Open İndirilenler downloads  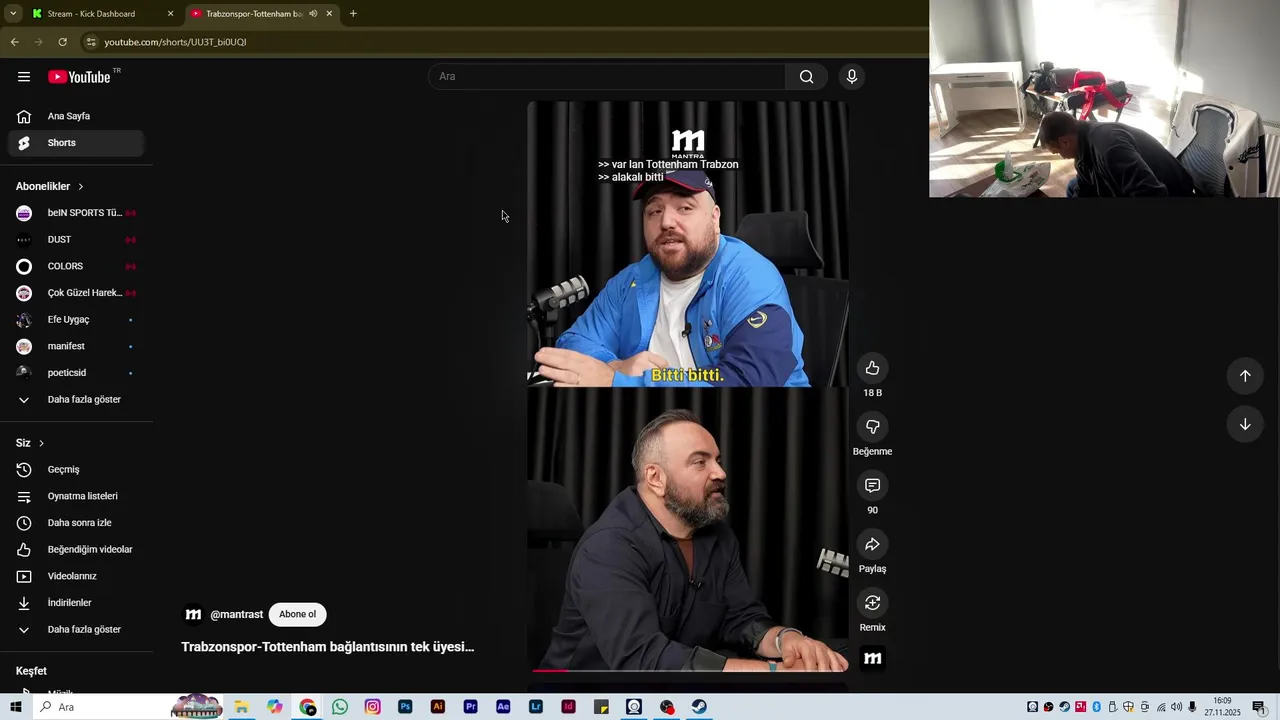(x=76, y=603)
